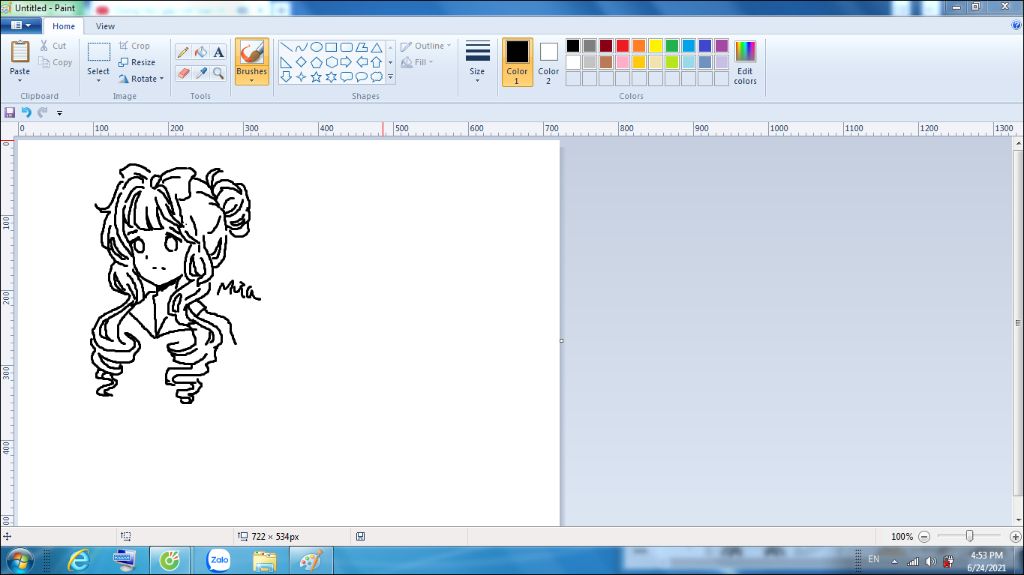
Task: Open the Windows Start button
Action: click(19, 561)
